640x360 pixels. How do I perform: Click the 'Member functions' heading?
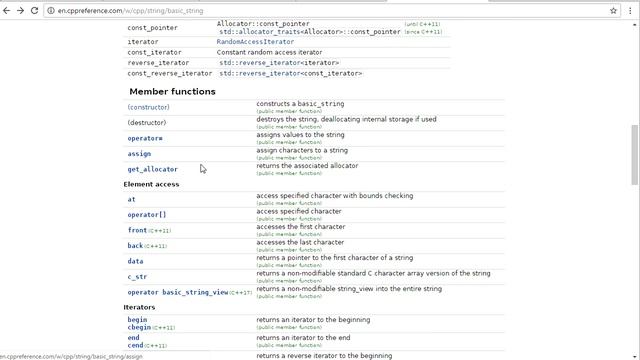[172, 91]
